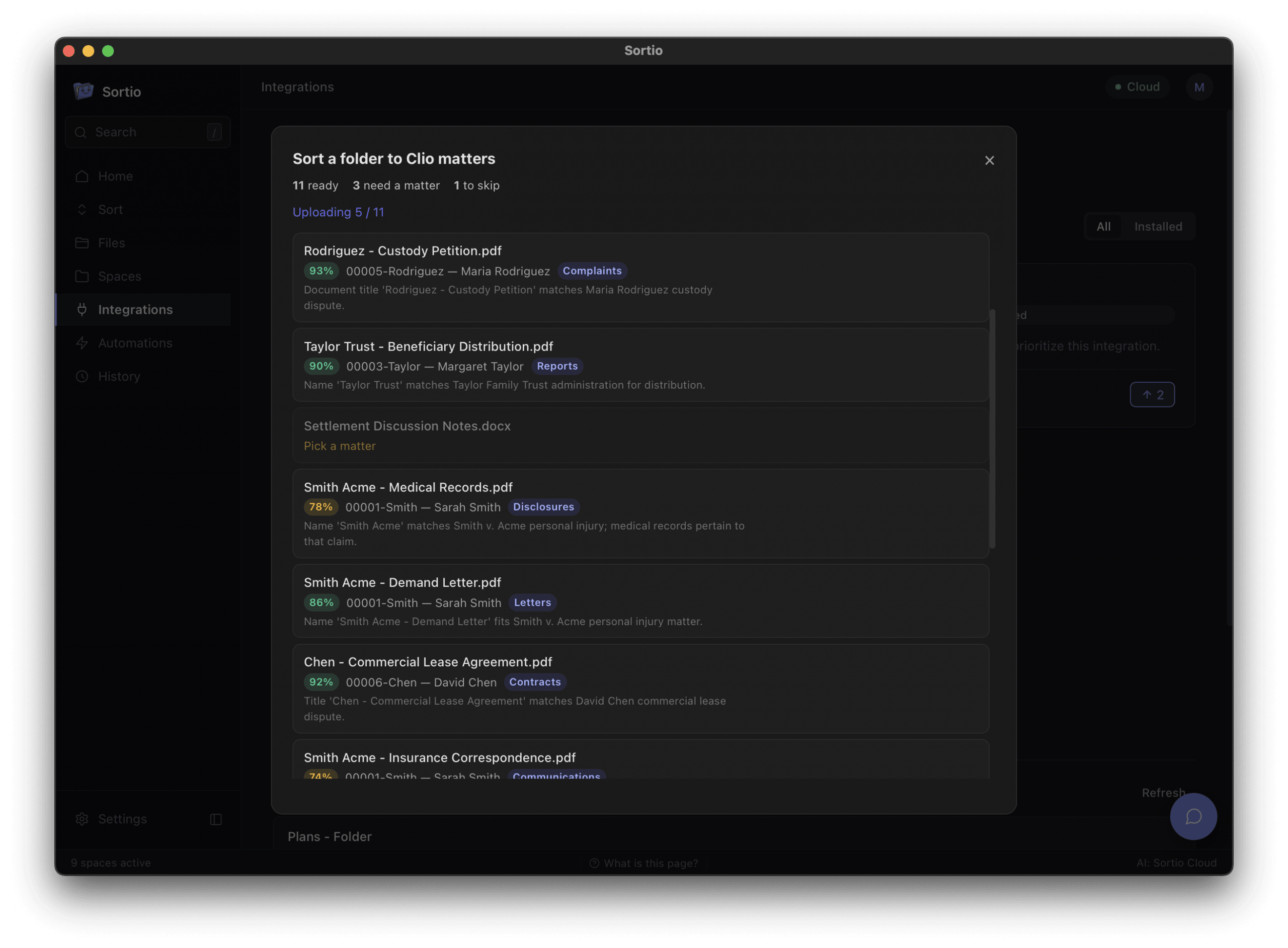Click the Contracts category tag
Viewport: 1288px width, 948px height.
534,682
